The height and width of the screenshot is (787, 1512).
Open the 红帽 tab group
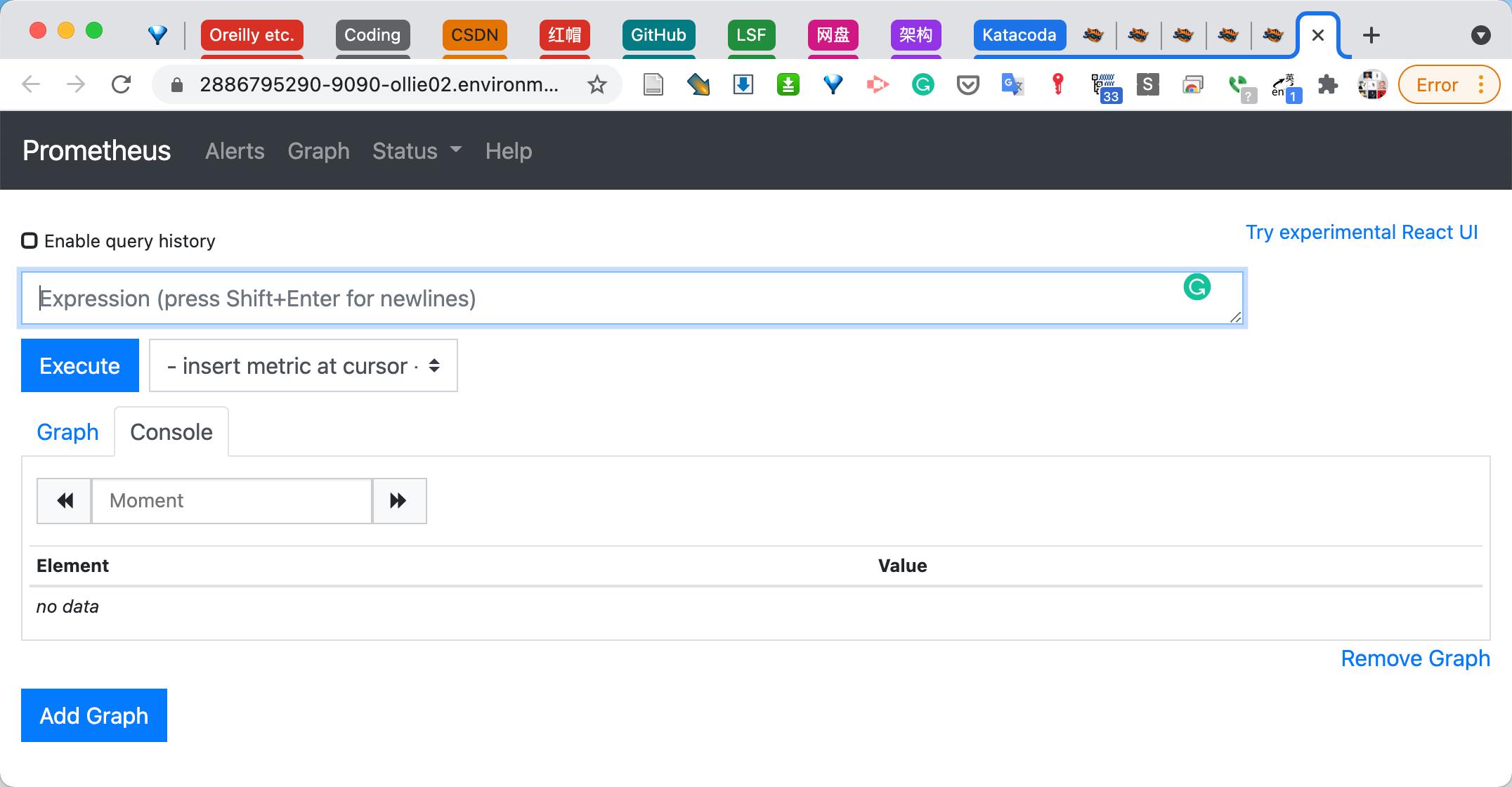(x=565, y=35)
